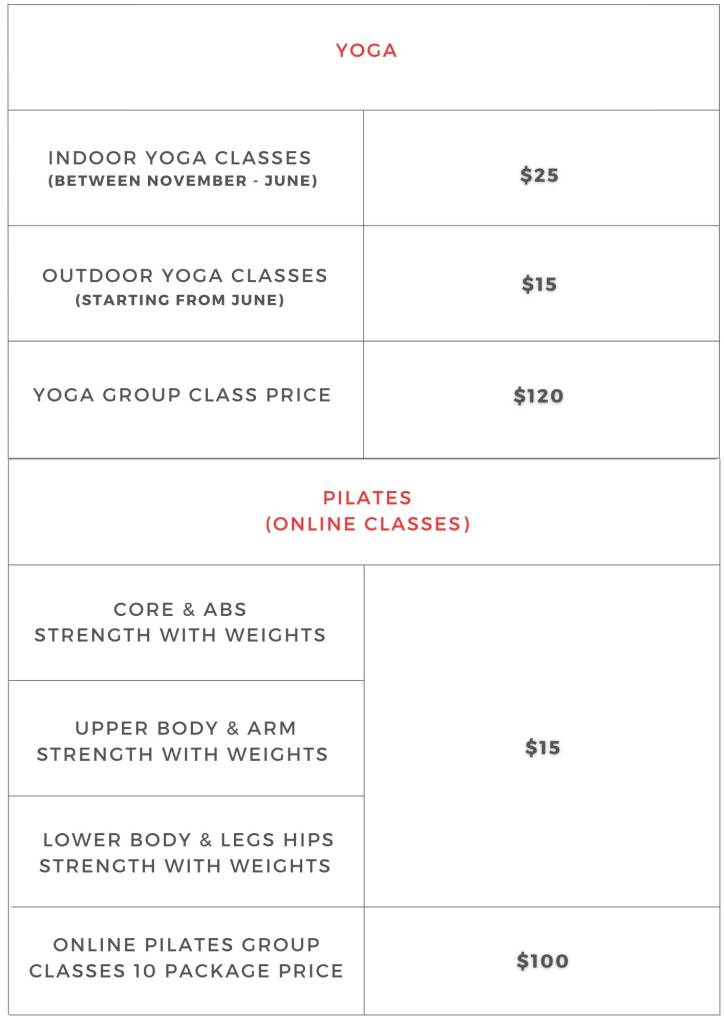Click Strength With Weights under Core & Abs
Image resolution: width=724 pixels, height=1024 pixels.
[180, 635]
